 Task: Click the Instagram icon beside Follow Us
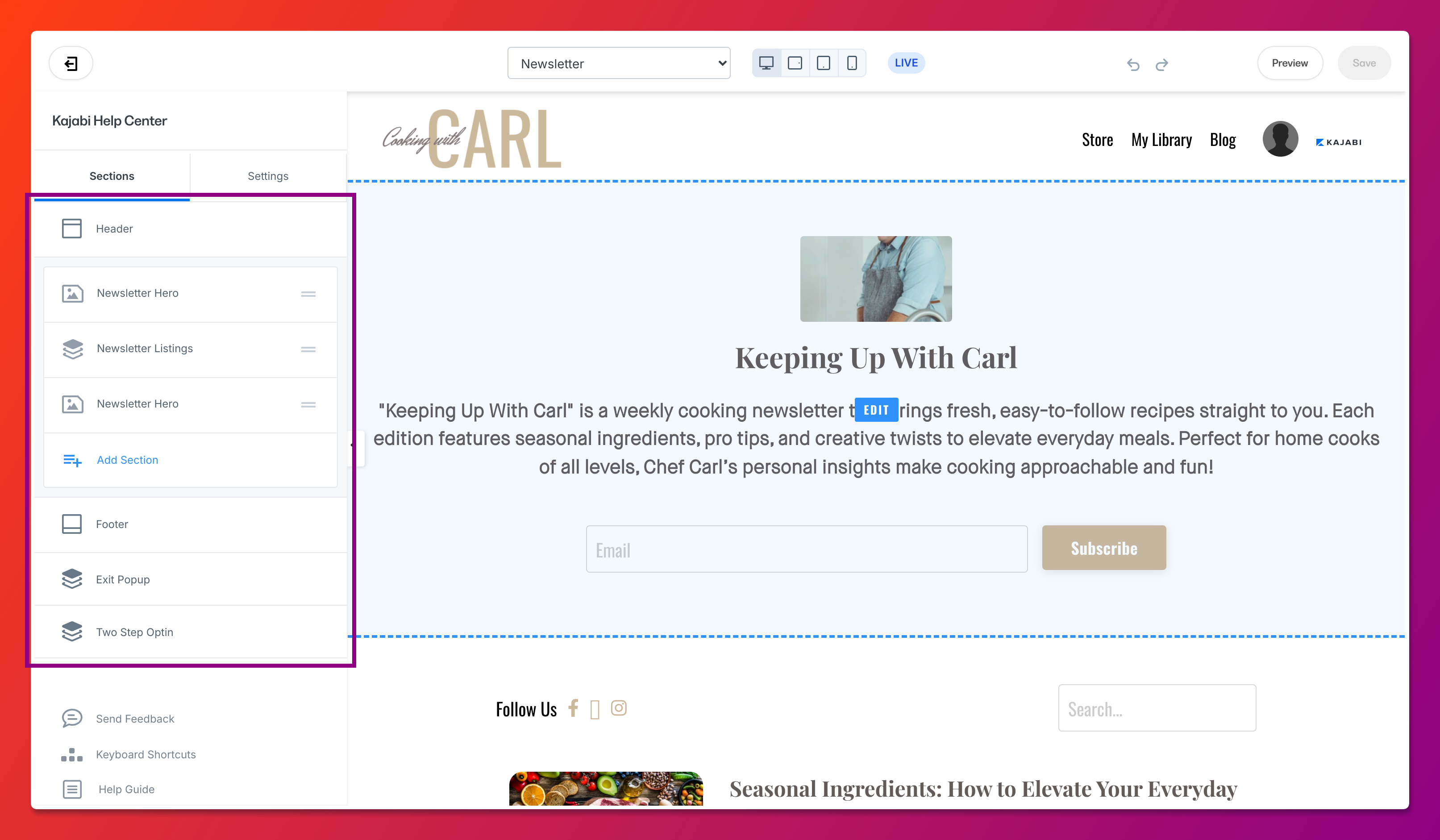point(618,708)
